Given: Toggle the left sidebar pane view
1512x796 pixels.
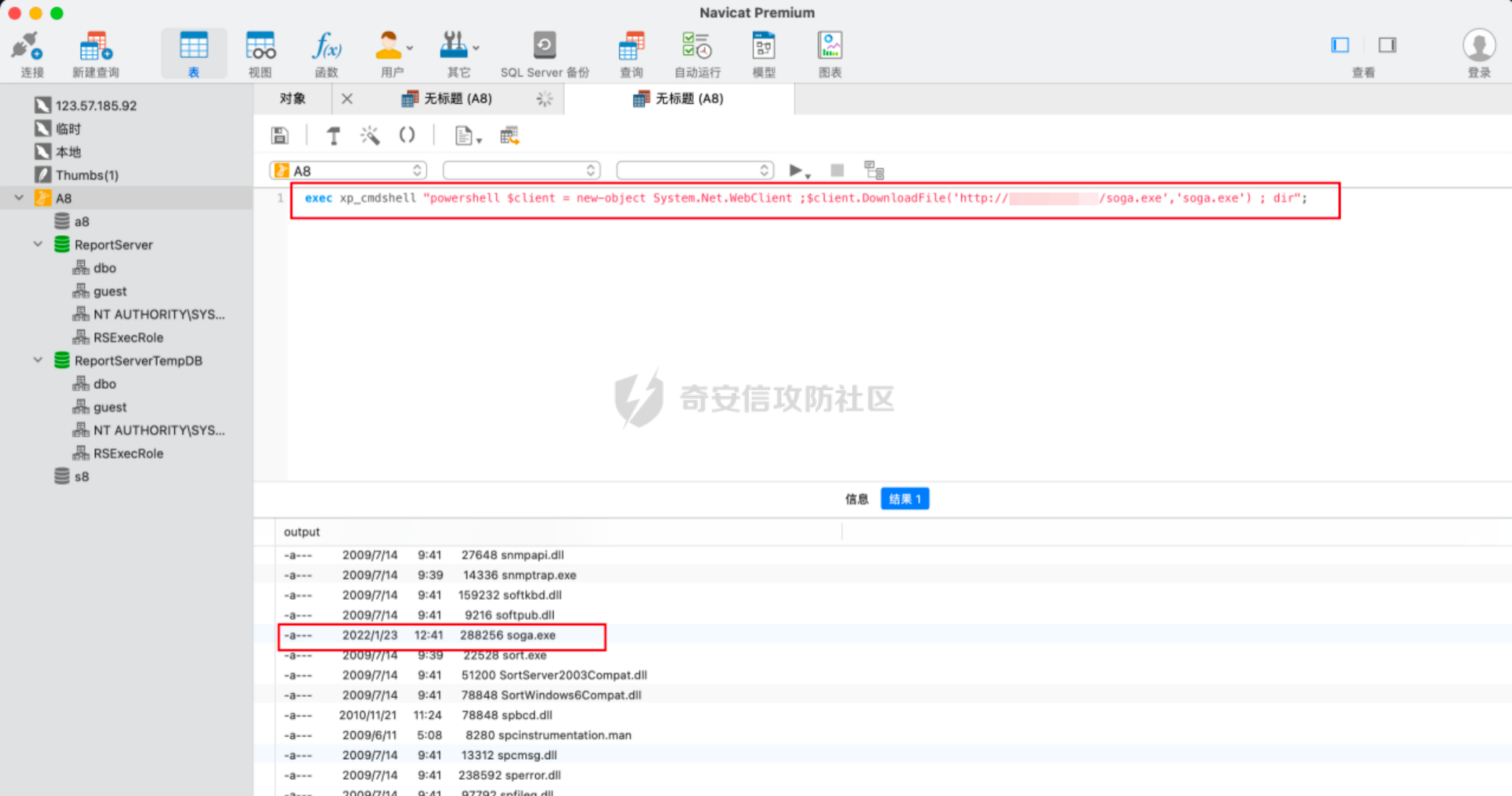Looking at the screenshot, I should pos(1340,45).
